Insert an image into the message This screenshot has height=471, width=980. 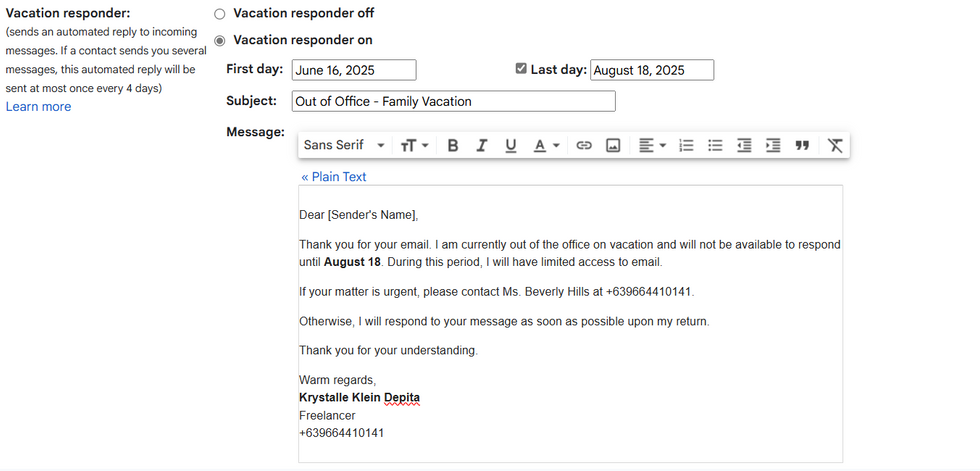point(613,146)
